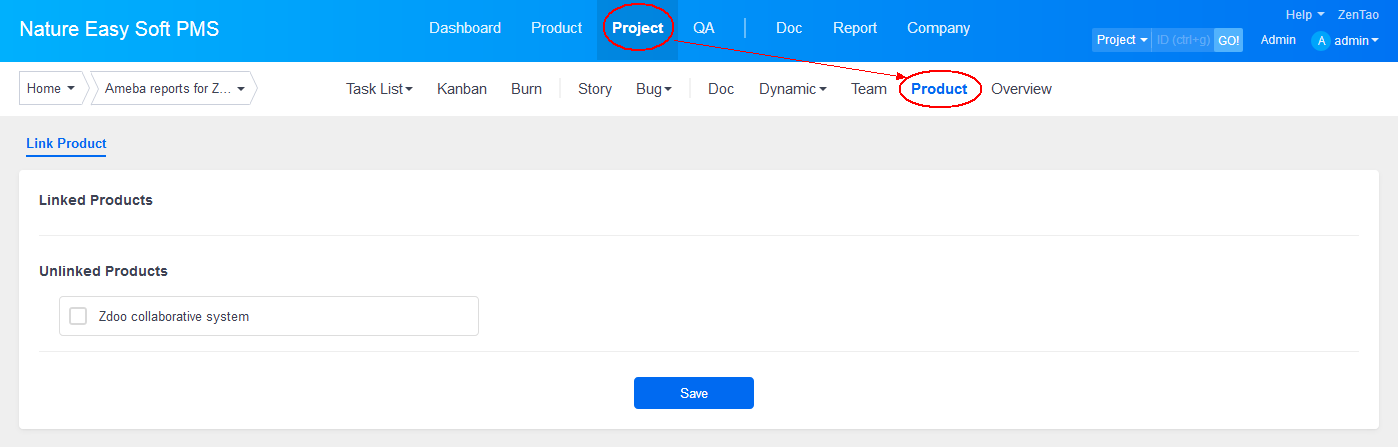Expand the Help menu

[1304, 15]
